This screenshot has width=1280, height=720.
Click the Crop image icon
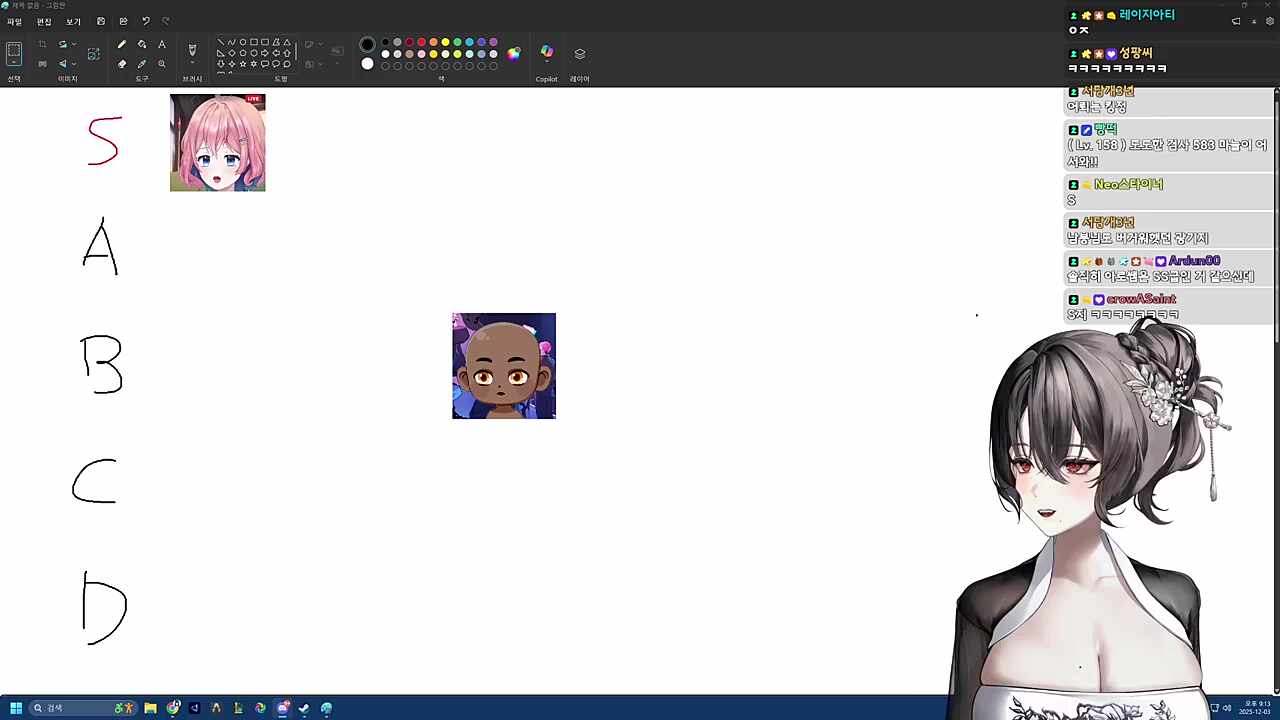(x=42, y=44)
